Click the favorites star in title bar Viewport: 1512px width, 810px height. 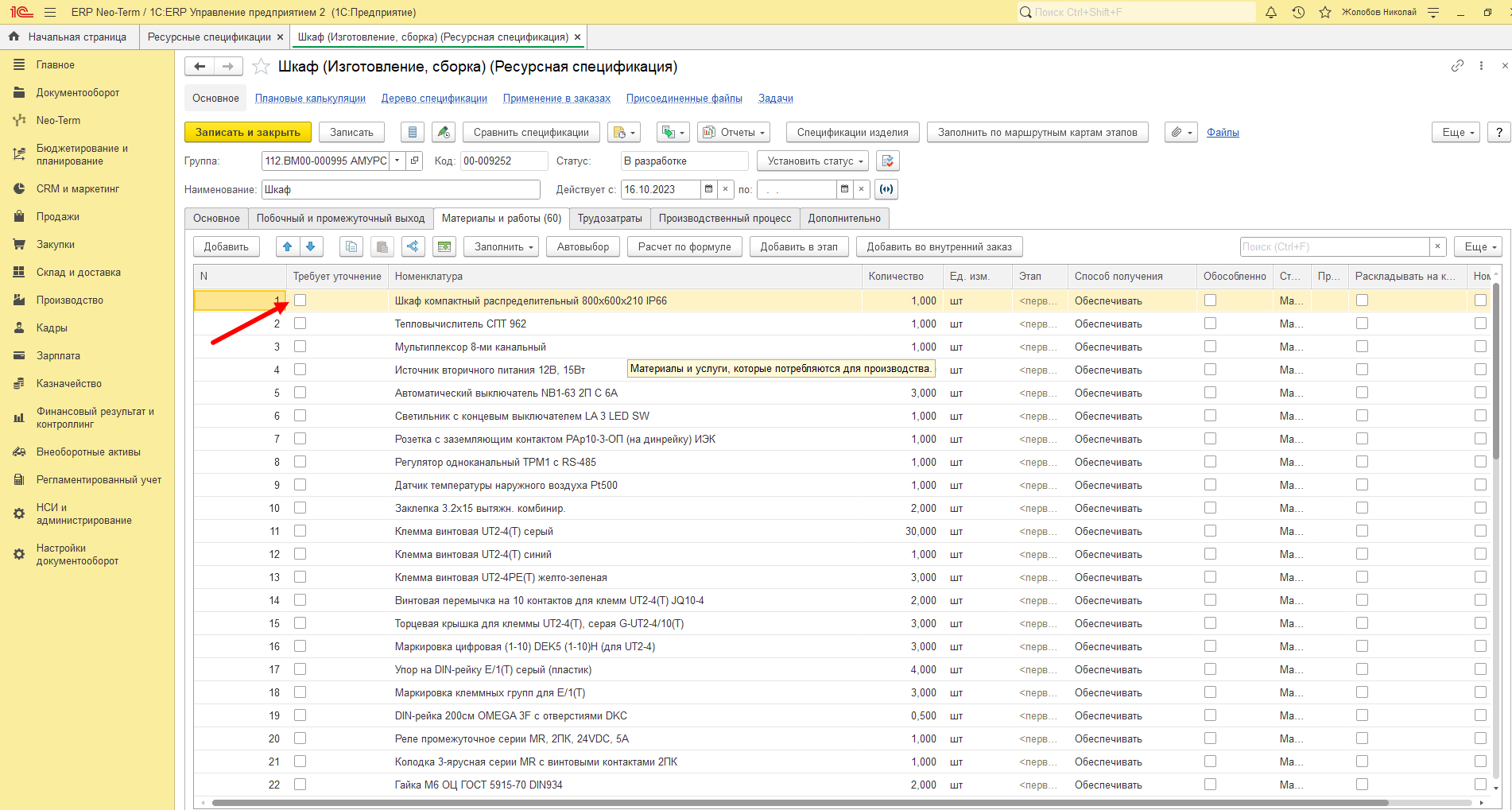1325,12
